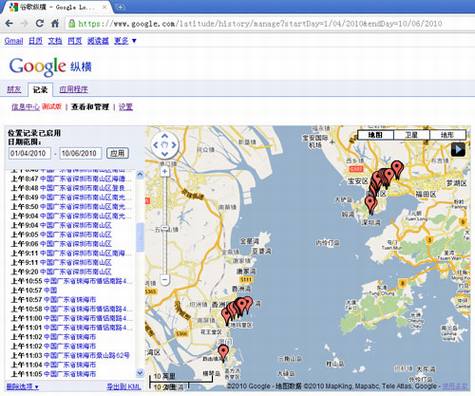
Task: Click the browser back arrow button
Action: [x=9, y=23]
